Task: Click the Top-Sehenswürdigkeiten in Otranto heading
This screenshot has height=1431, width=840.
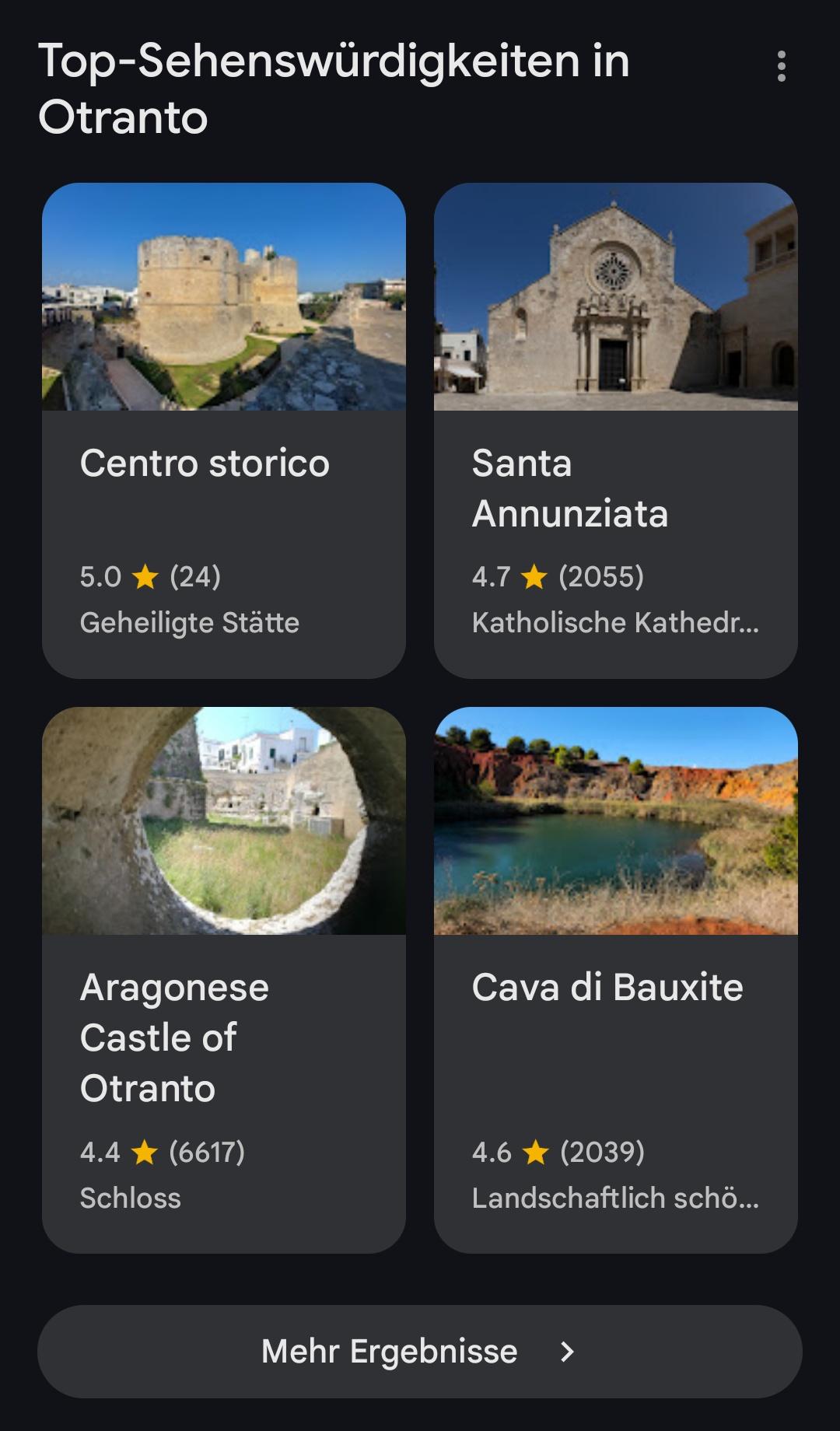Action: (x=333, y=89)
